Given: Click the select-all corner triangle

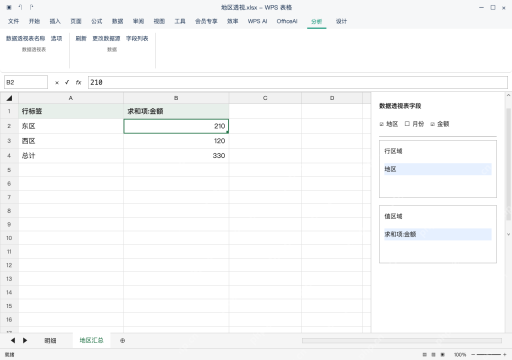Looking at the screenshot, I should (9, 98).
